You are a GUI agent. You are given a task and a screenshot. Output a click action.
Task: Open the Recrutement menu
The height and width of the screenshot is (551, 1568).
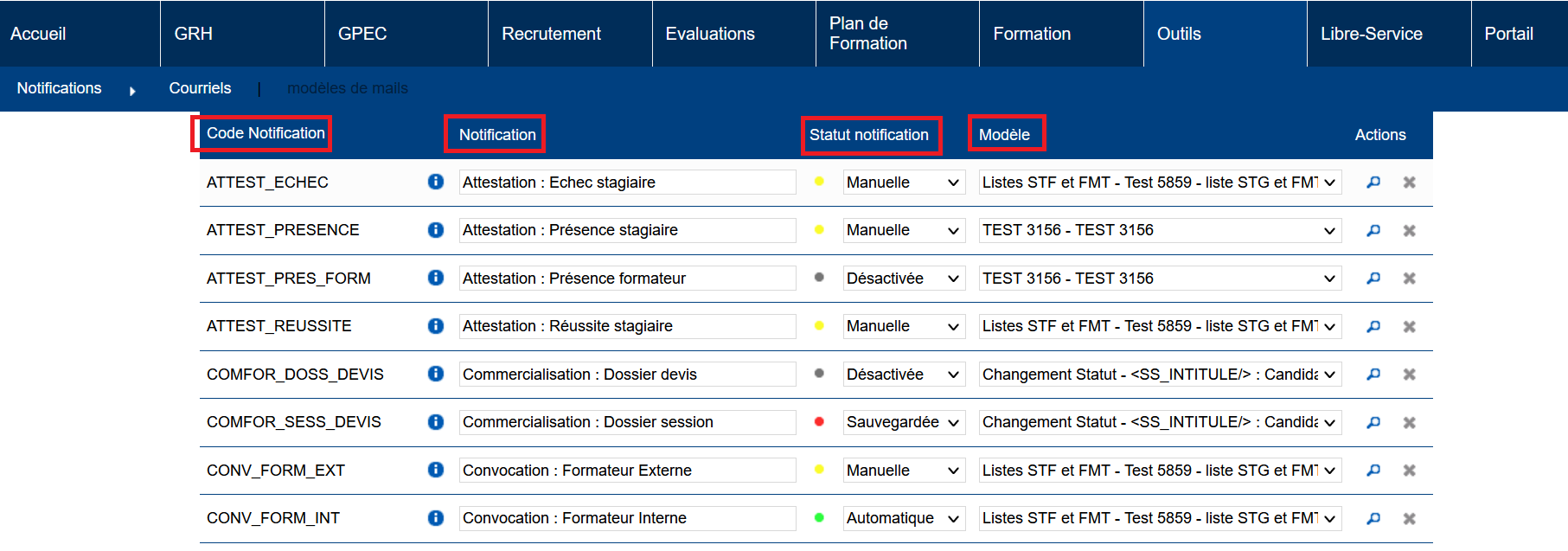tap(551, 34)
